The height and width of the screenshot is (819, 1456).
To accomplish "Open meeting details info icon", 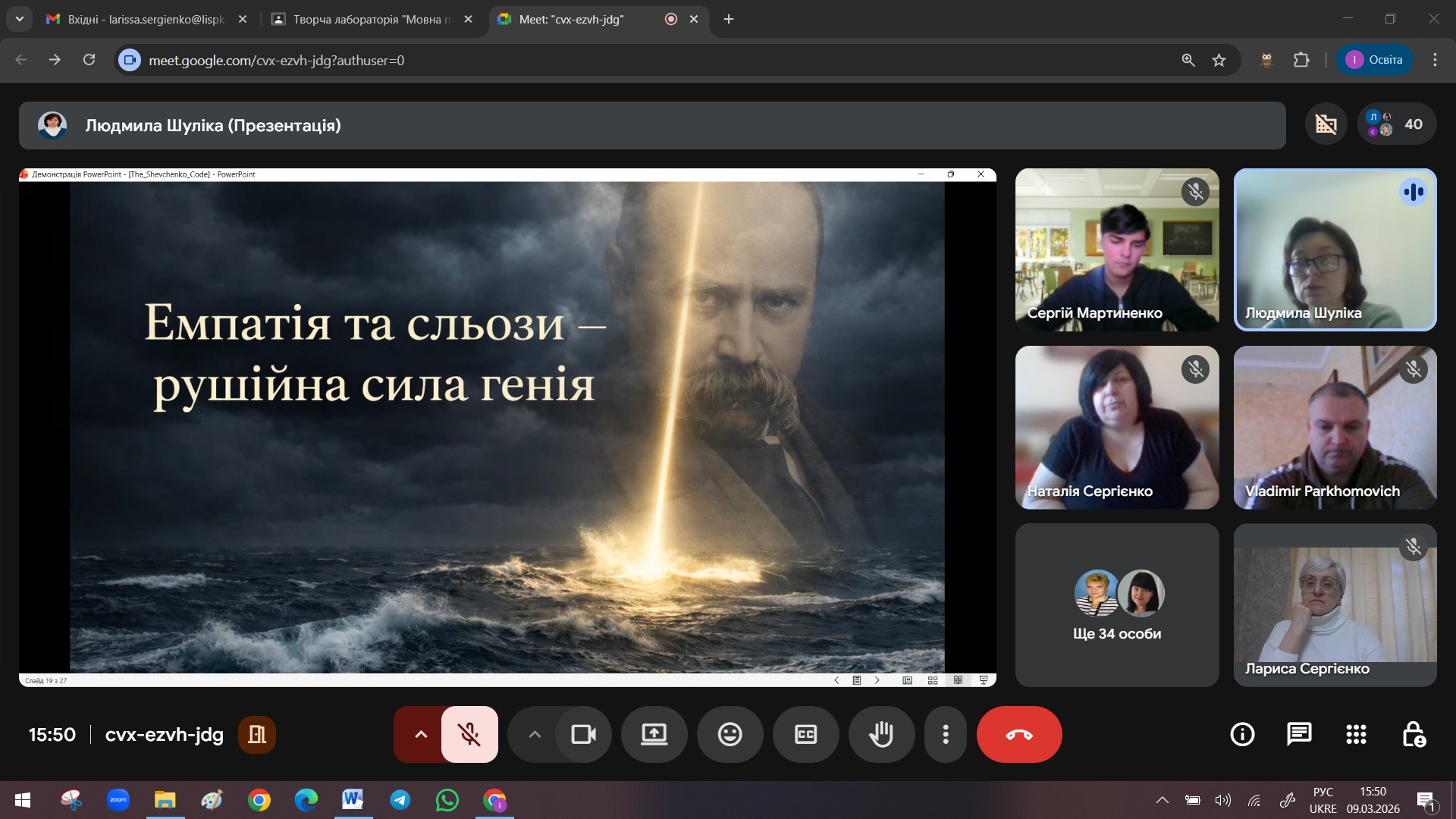I will click(1242, 734).
